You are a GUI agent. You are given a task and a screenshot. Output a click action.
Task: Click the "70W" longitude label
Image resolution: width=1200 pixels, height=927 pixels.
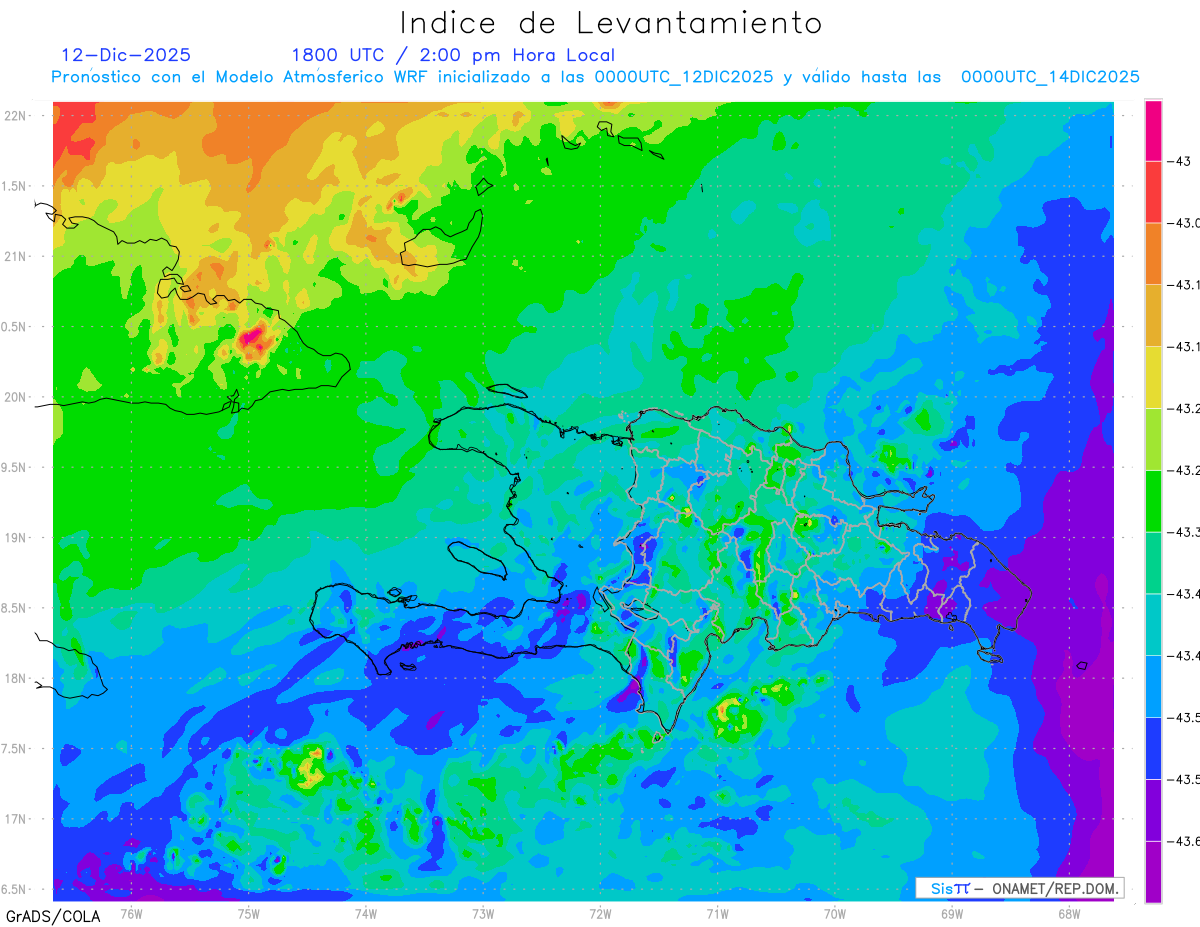click(x=835, y=913)
